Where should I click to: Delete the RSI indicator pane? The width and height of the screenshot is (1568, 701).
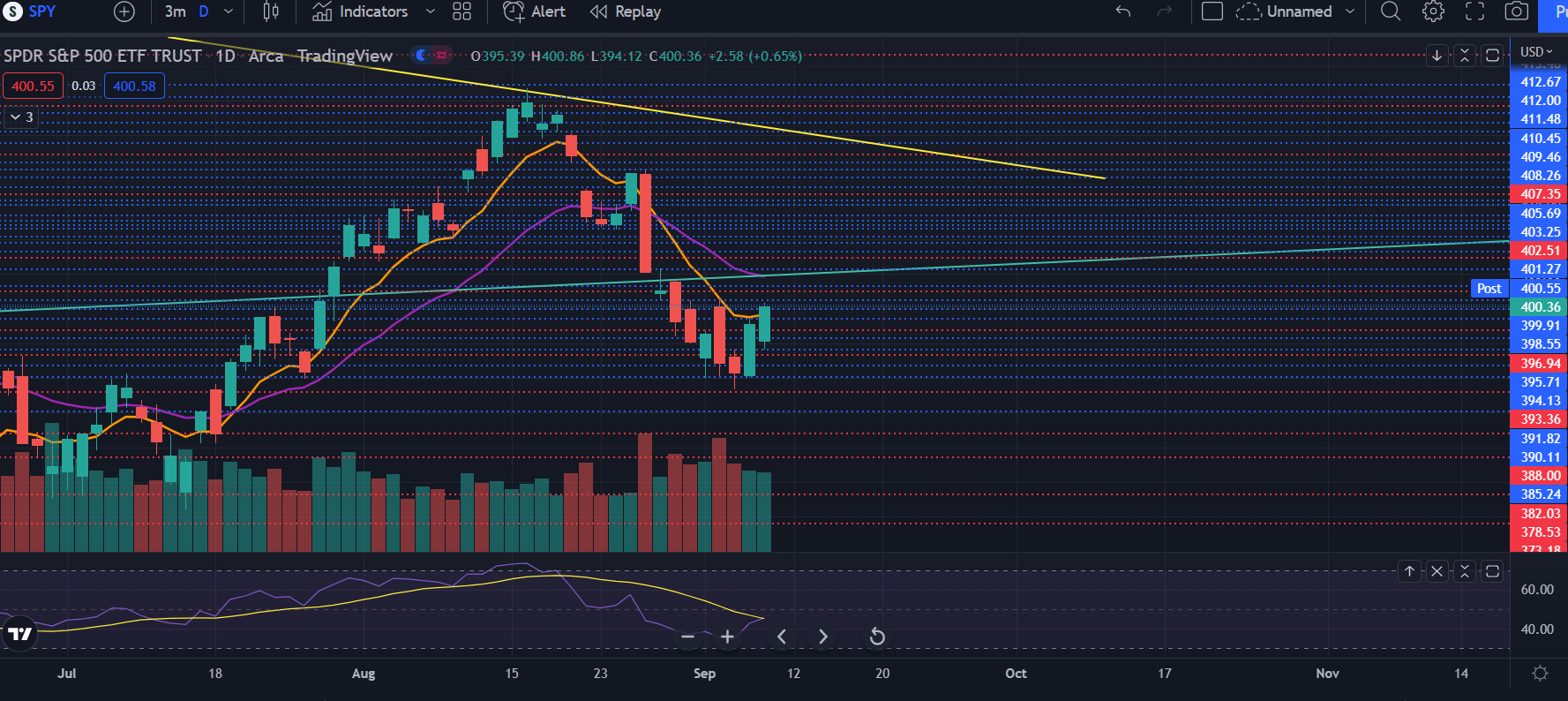pos(1437,571)
